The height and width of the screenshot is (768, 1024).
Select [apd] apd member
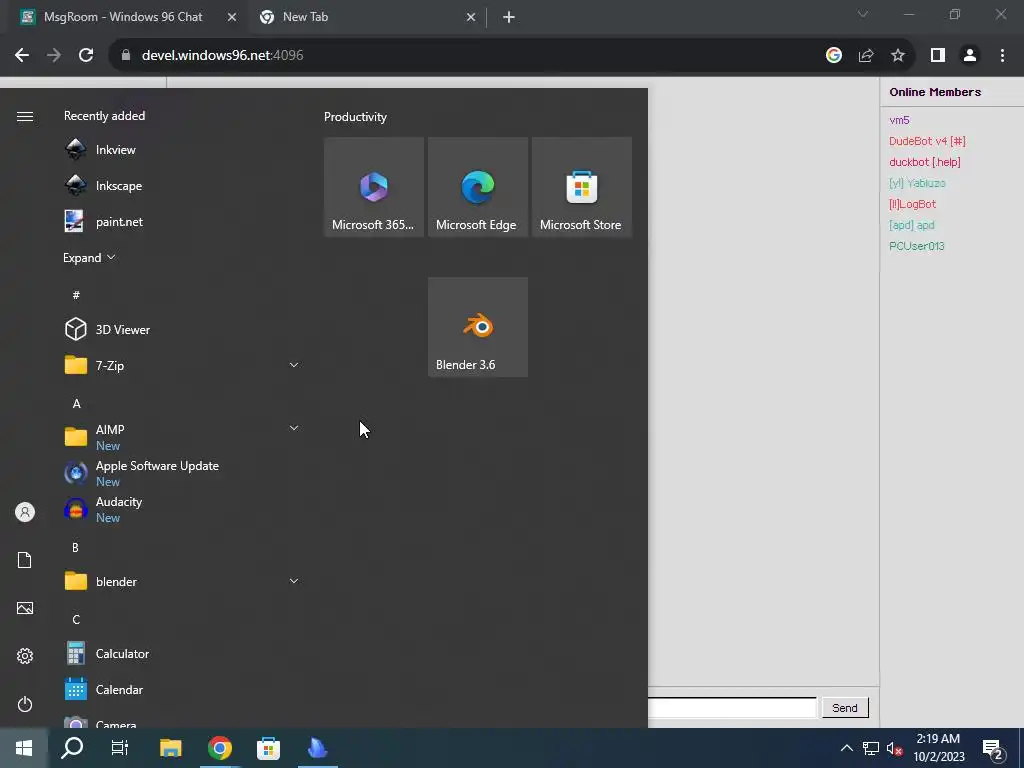tap(912, 225)
